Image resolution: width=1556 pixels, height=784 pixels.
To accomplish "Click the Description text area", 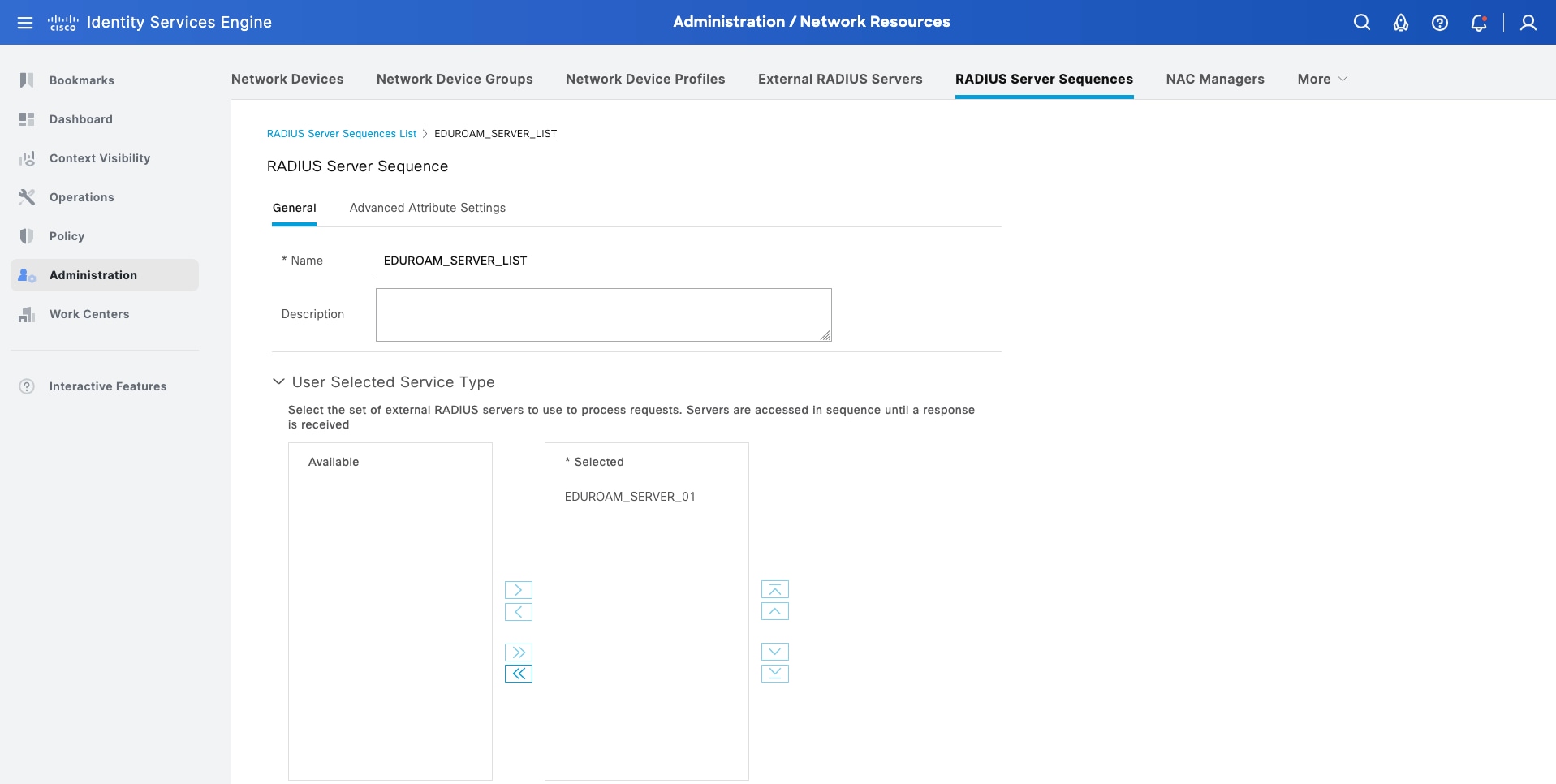I will pyautogui.click(x=604, y=315).
